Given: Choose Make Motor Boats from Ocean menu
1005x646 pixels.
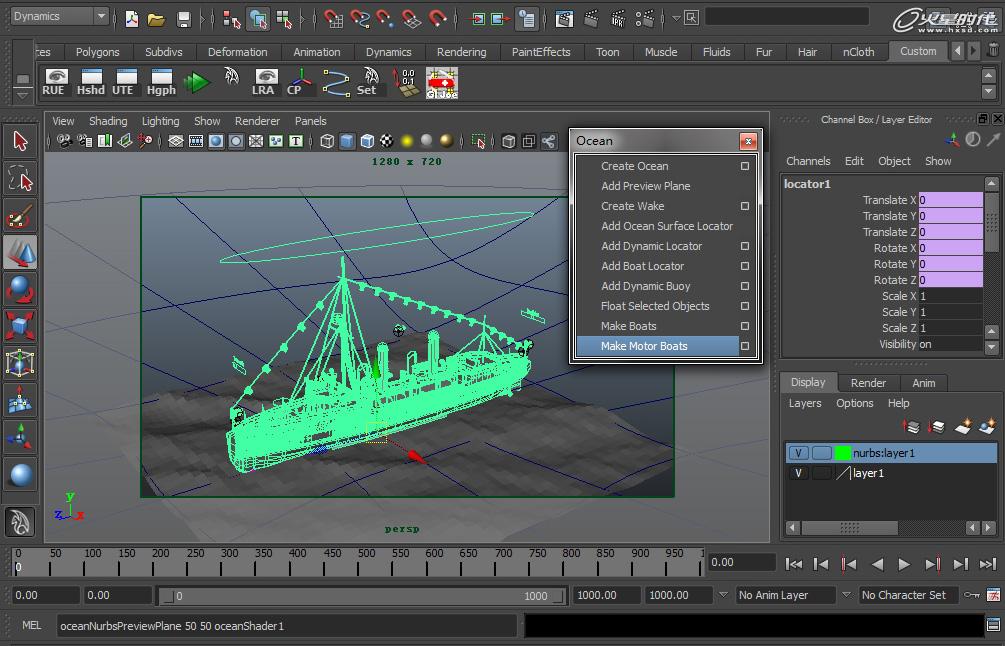Looking at the screenshot, I should 644,346.
